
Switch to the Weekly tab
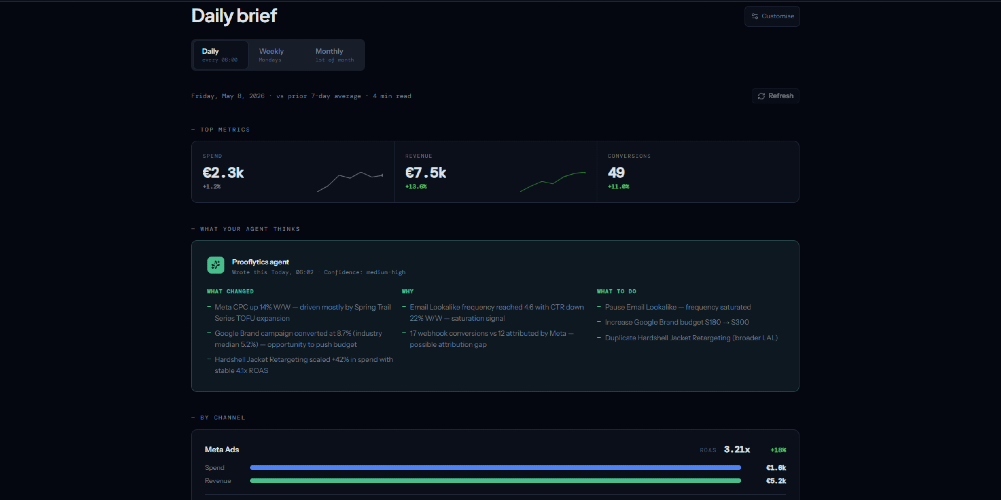click(x=271, y=55)
